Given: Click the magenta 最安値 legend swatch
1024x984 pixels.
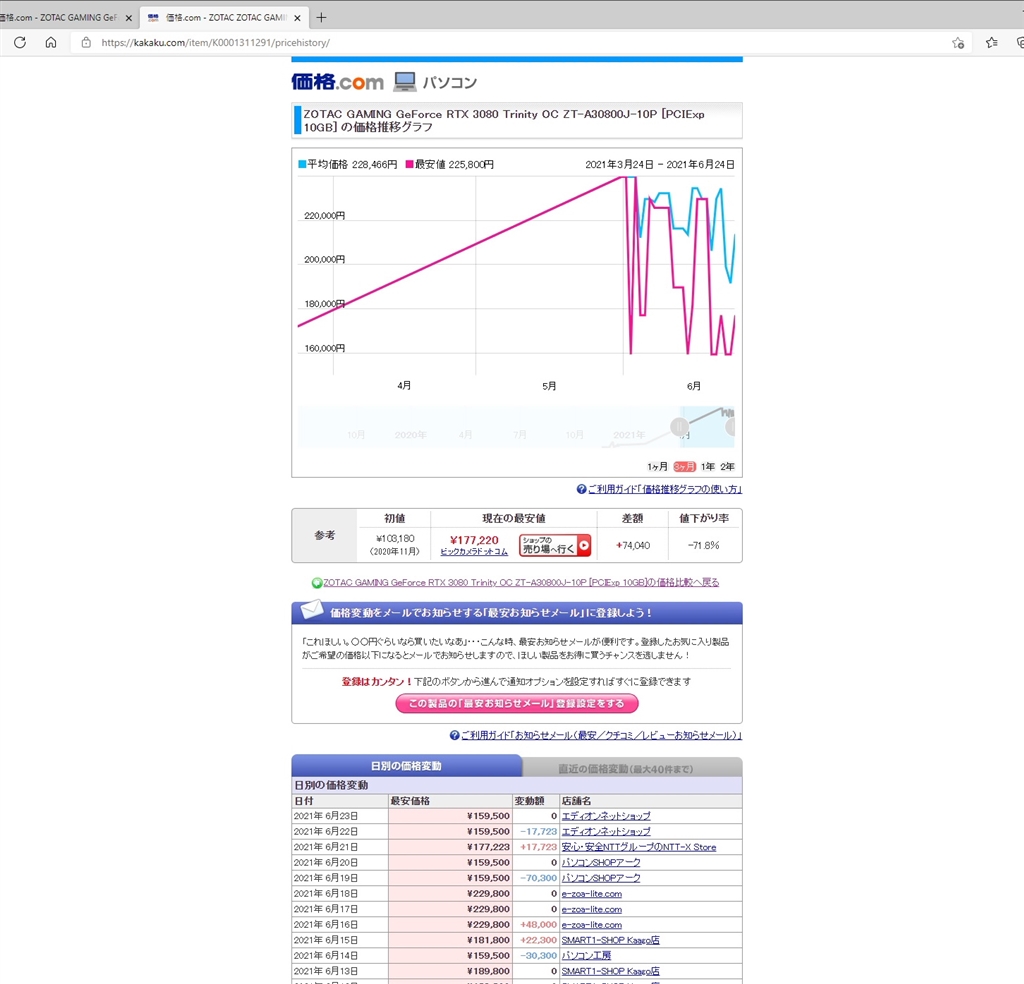Looking at the screenshot, I should point(409,165).
